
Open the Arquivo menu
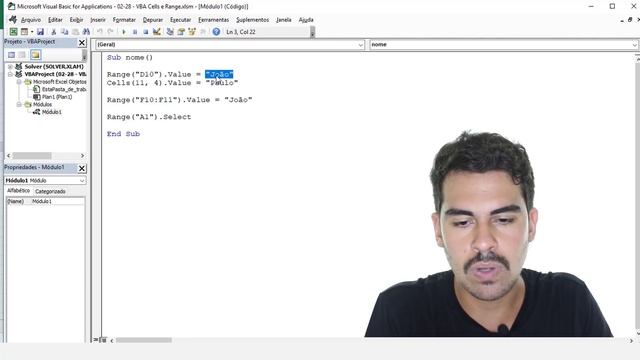tap(31, 20)
